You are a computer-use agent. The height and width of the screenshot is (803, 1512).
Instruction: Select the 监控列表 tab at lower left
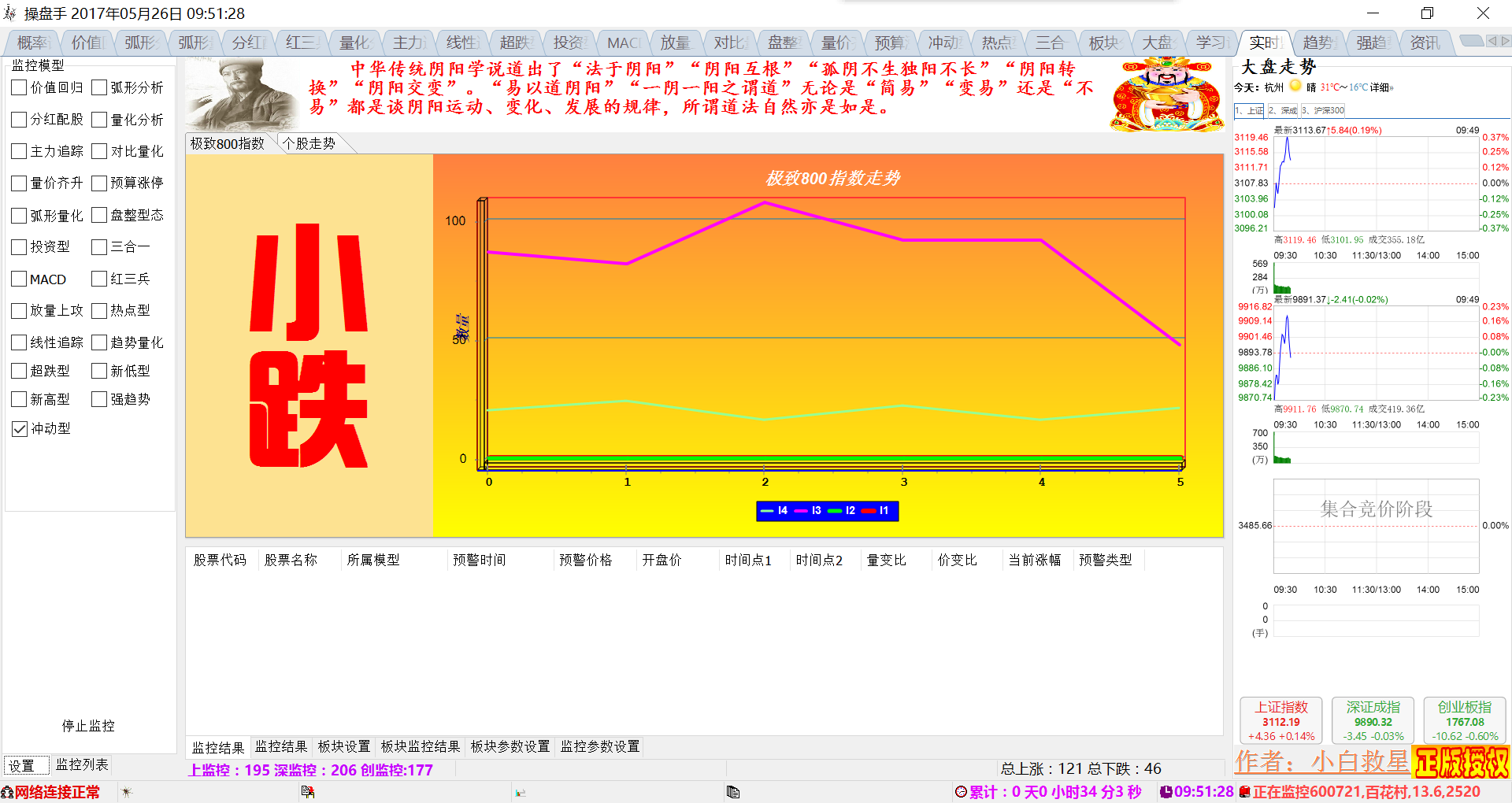coord(82,764)
